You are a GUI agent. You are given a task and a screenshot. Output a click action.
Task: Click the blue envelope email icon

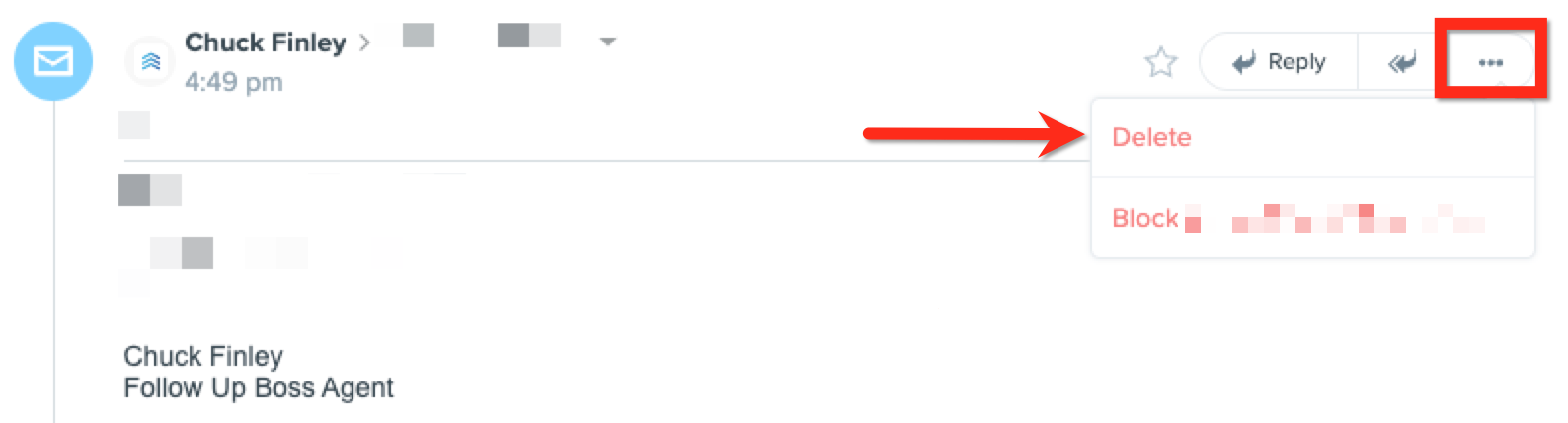click(x=53, y=61)
